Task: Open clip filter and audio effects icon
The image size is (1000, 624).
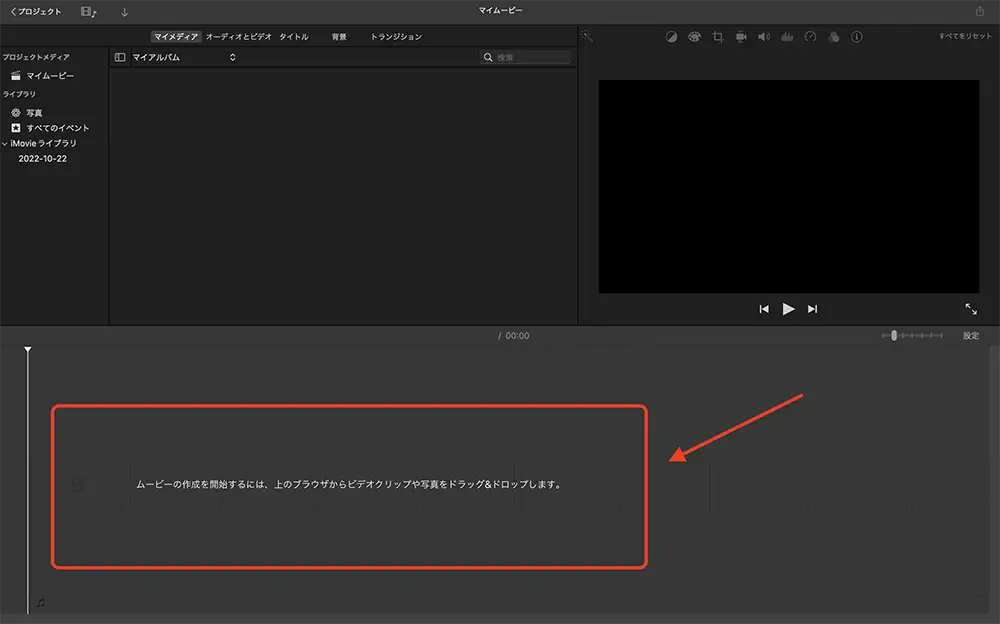Action: [834, 37]
